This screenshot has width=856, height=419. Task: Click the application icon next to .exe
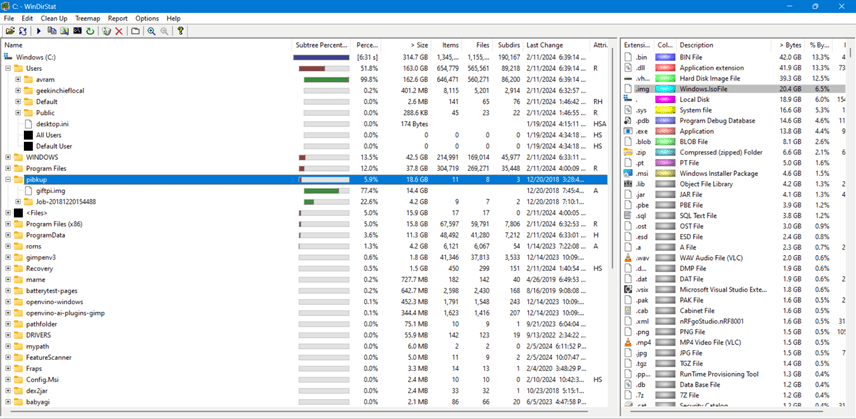628,131
